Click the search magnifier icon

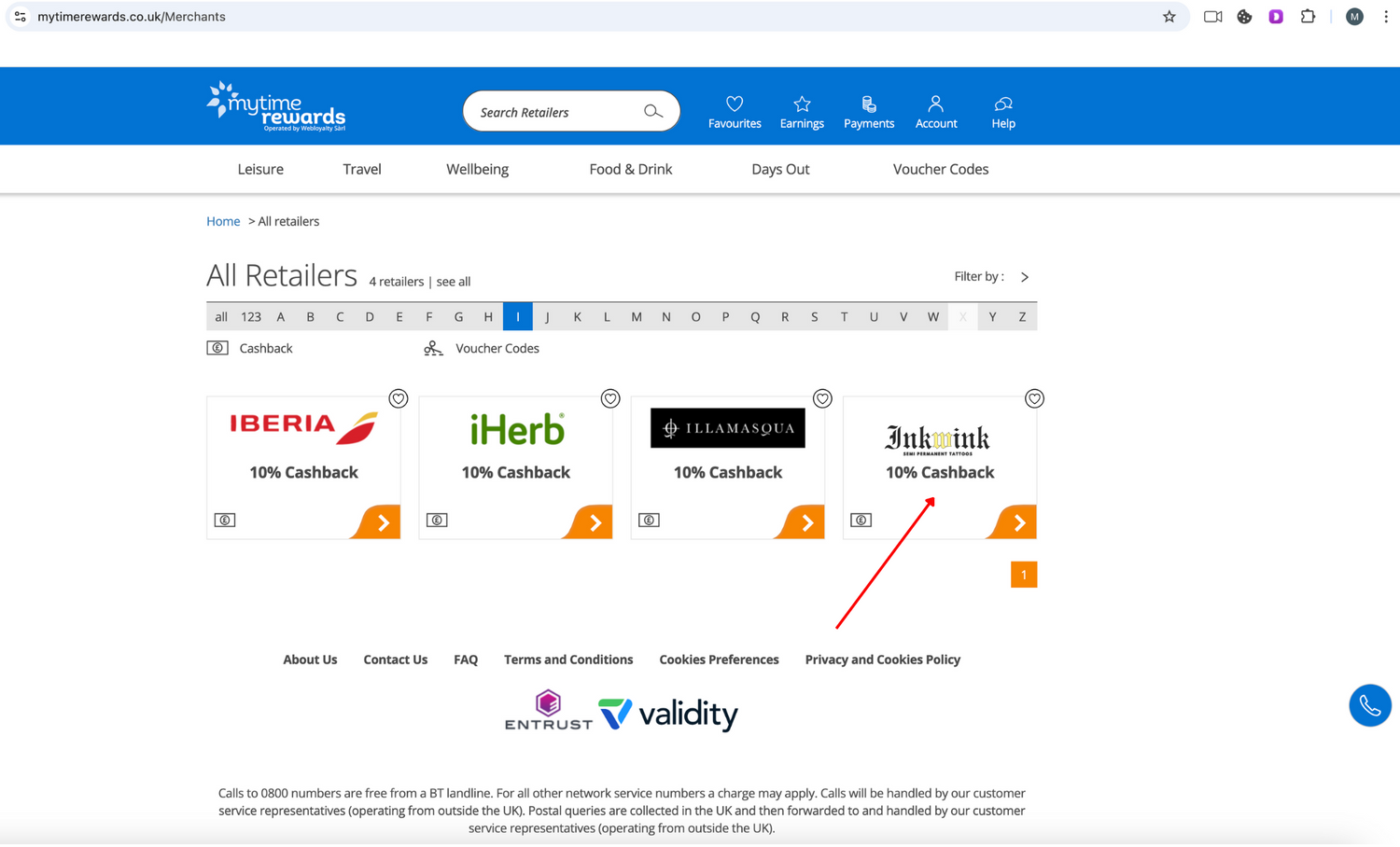point(653,112)
